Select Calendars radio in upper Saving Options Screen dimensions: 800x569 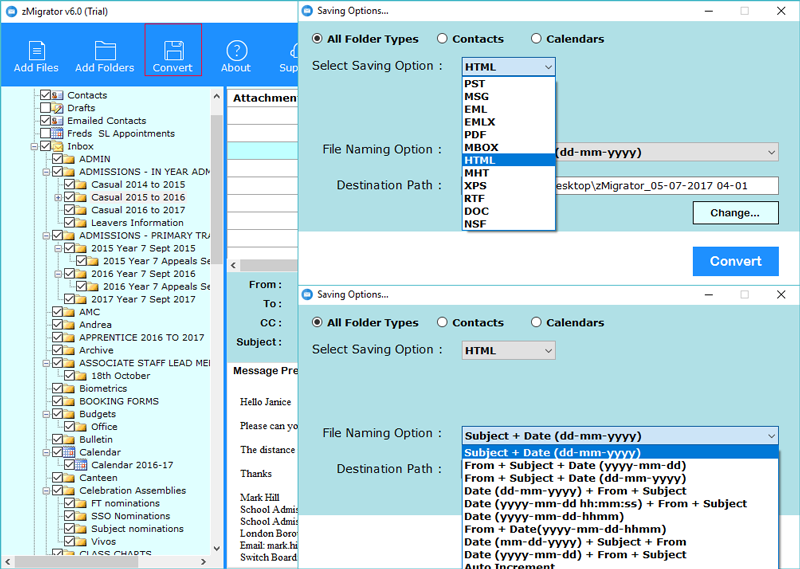point(536,38)
